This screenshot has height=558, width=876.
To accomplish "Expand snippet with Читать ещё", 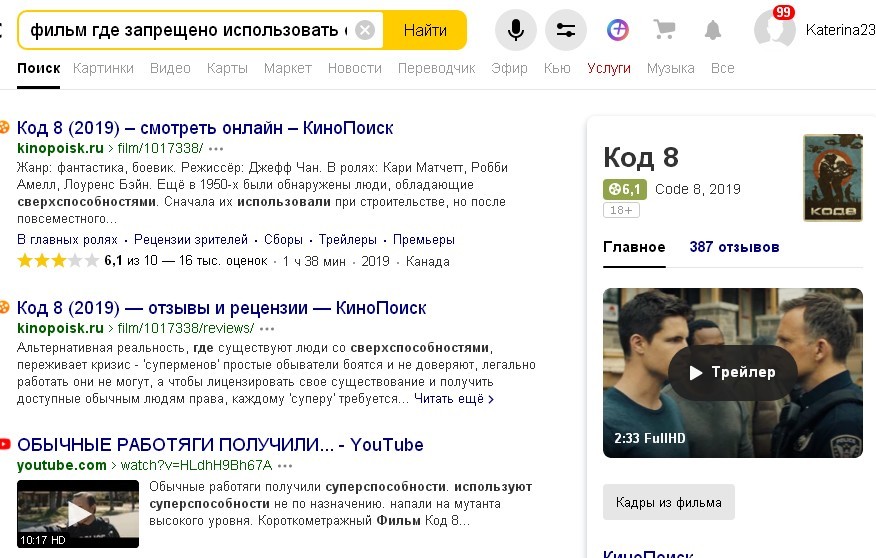I will [x=454, y=399].
